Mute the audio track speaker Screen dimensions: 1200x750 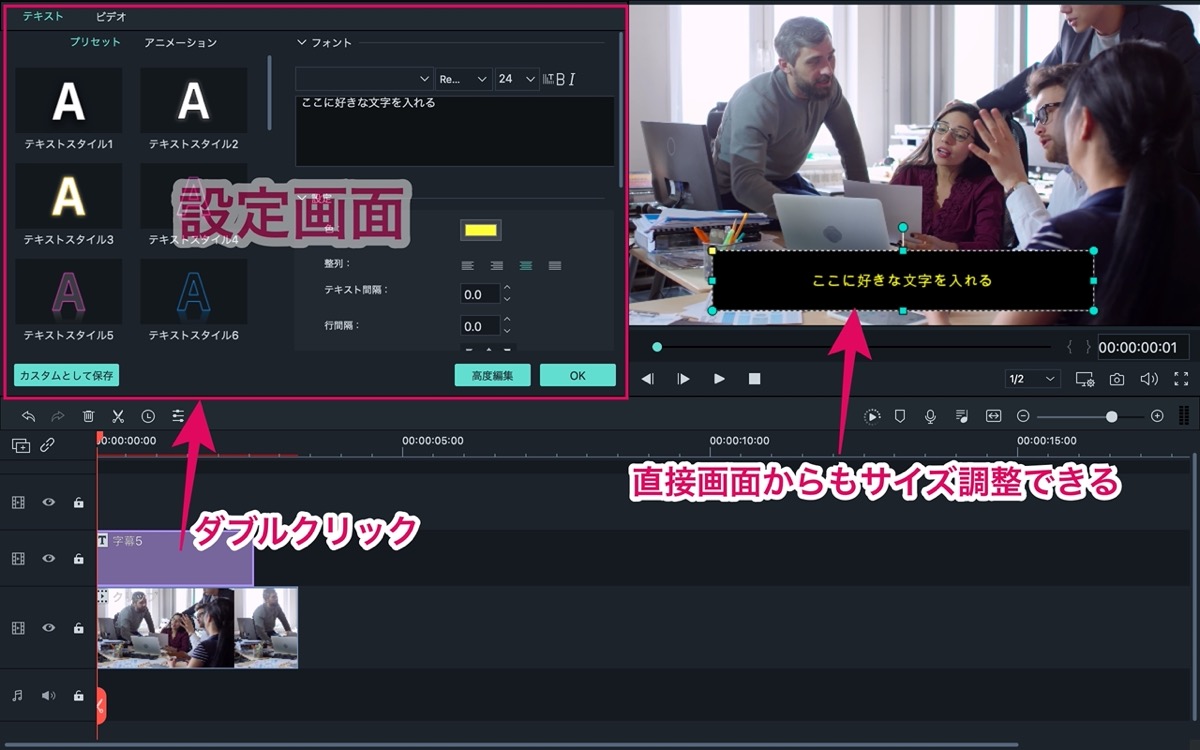tap(48, 695)
